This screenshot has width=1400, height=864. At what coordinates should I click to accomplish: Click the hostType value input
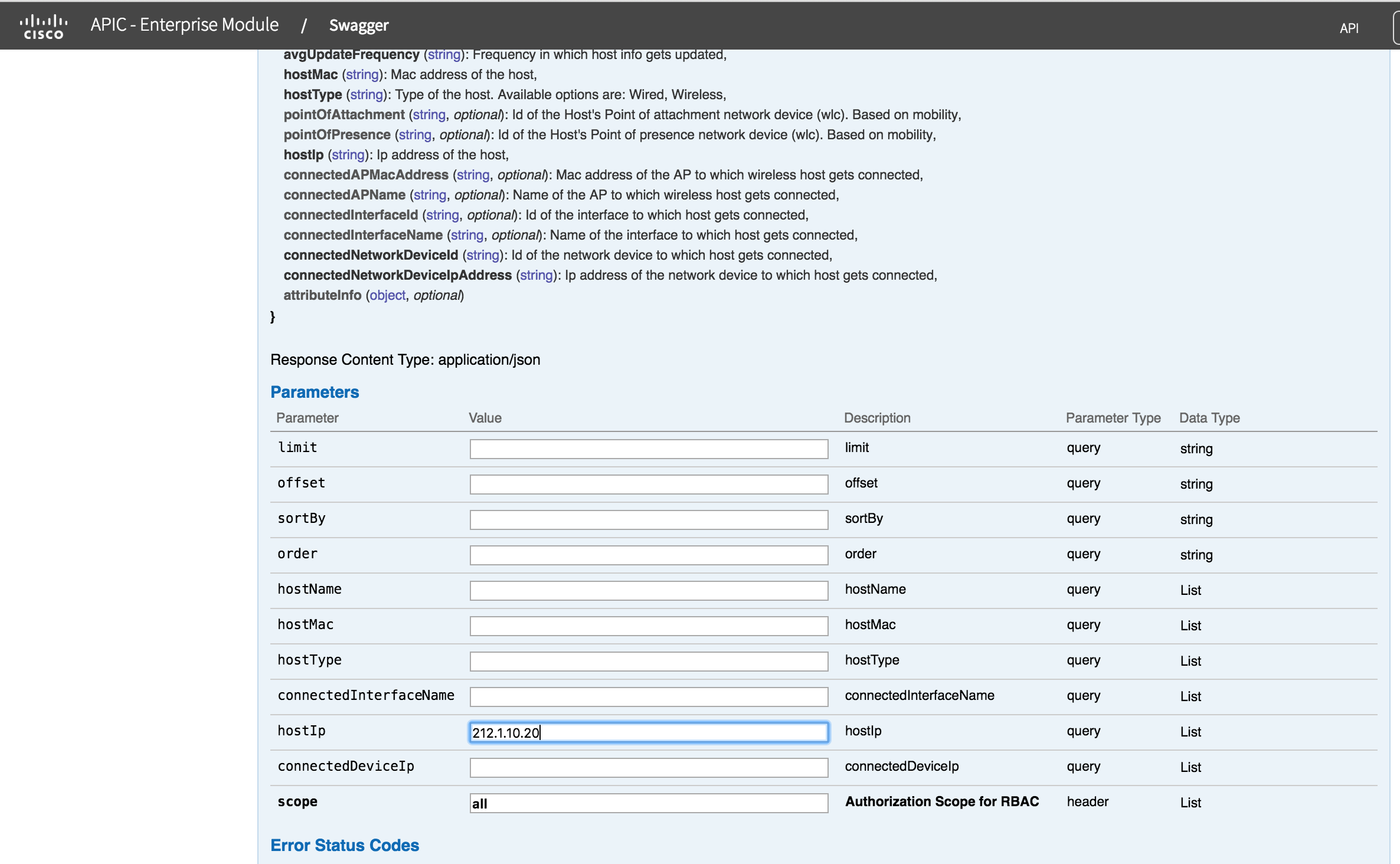[648, 661]
